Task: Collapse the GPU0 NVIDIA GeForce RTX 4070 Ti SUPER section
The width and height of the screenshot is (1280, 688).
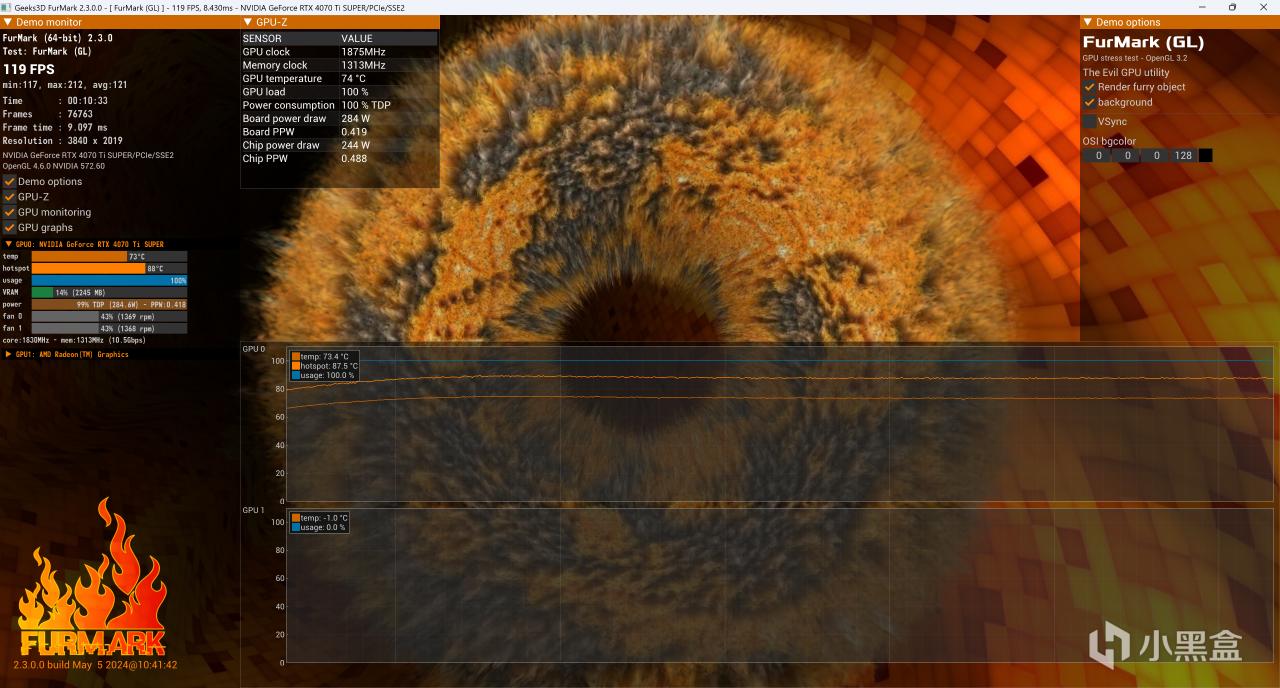Action: tap(9, 244)
